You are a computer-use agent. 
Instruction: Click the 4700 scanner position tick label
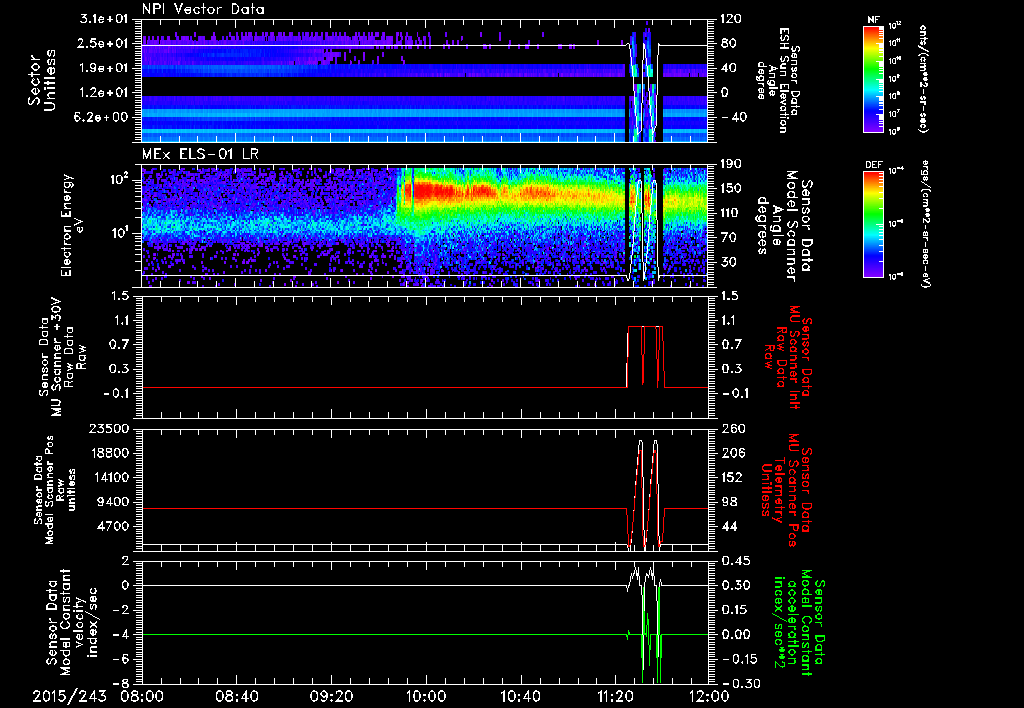click(115, 526)
